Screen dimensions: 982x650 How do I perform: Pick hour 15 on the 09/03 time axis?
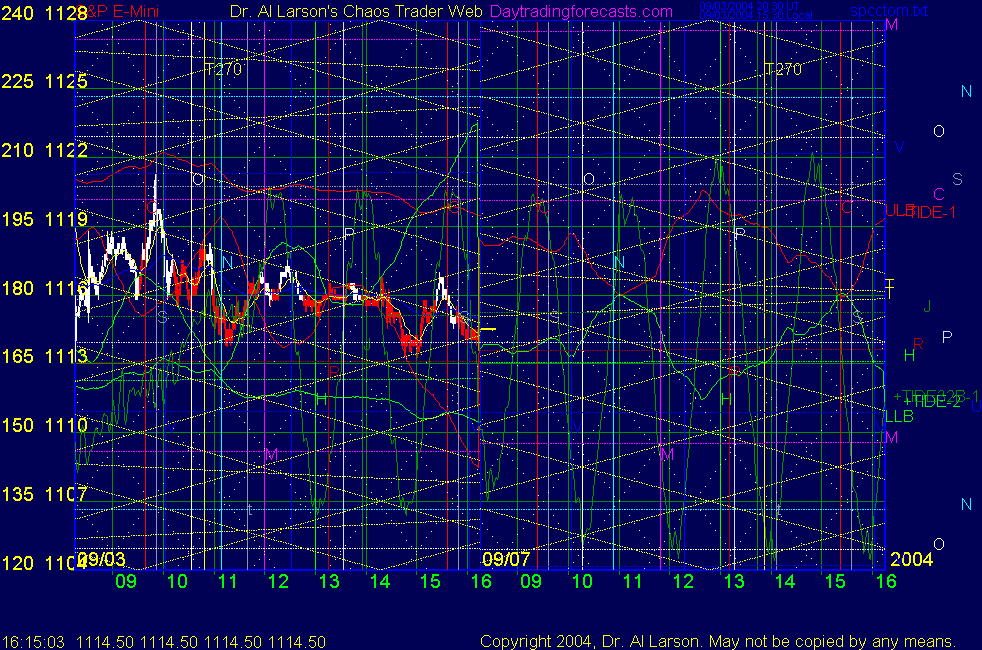[430, 581]
